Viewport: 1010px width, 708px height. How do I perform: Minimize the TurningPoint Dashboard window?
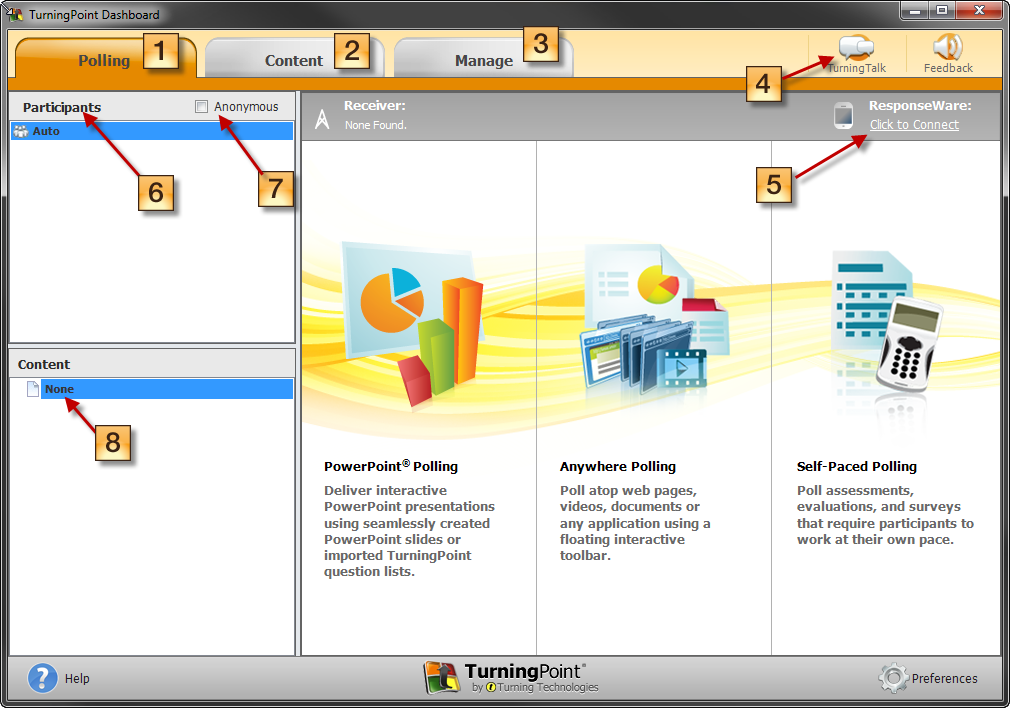914,10
